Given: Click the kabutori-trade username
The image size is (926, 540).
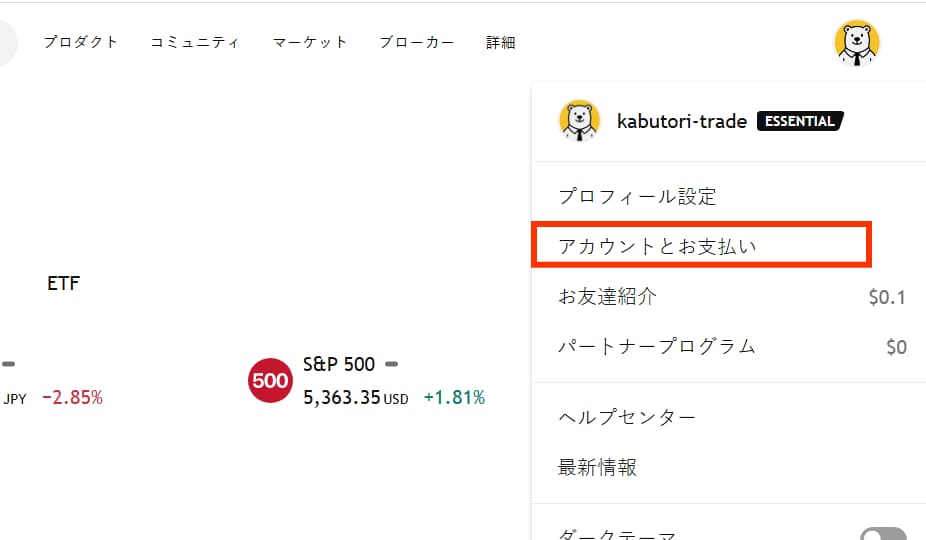Looking at the screenshot, I should click(682, 121).
